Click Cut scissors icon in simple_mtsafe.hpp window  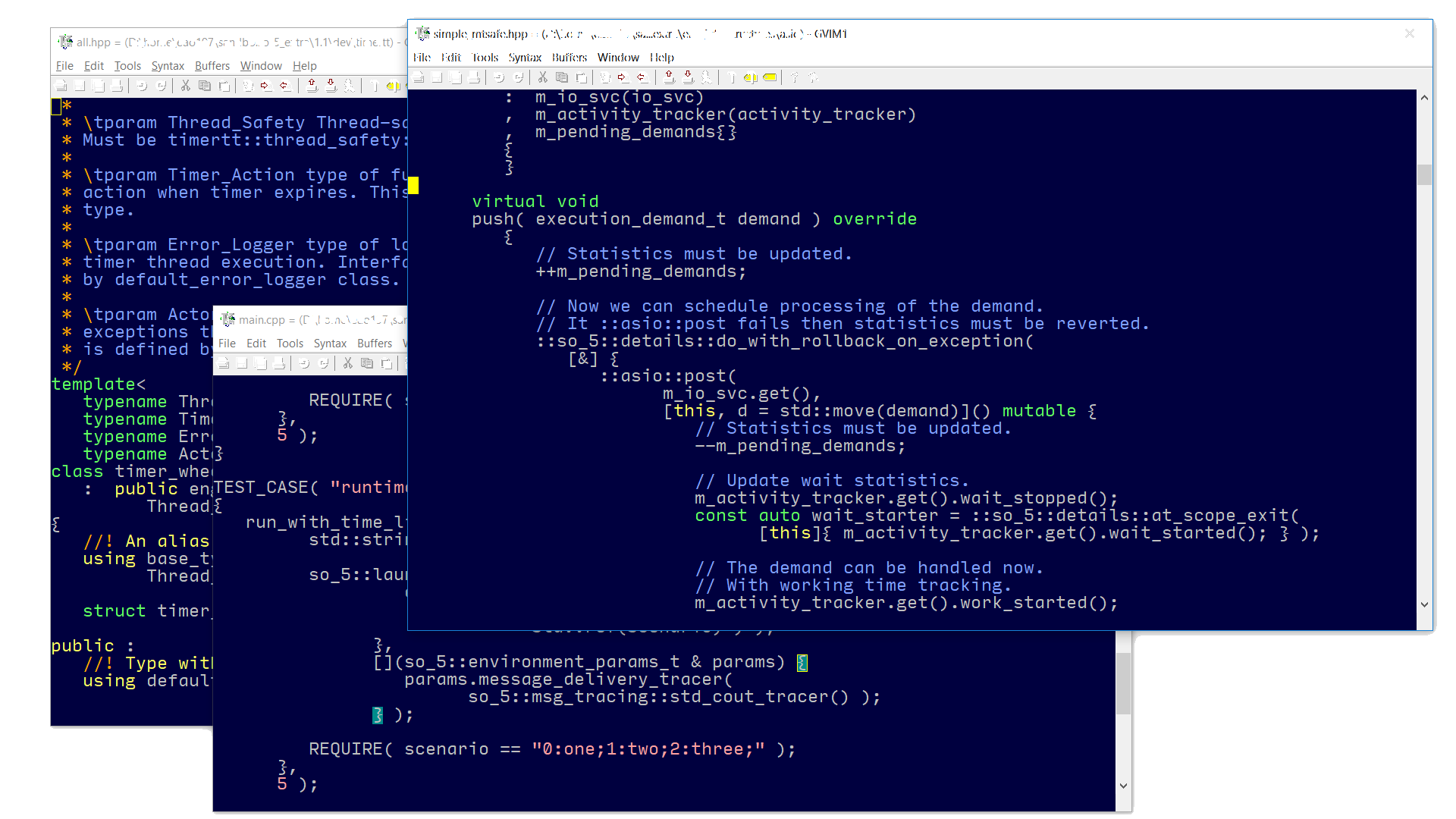[542, 77]
